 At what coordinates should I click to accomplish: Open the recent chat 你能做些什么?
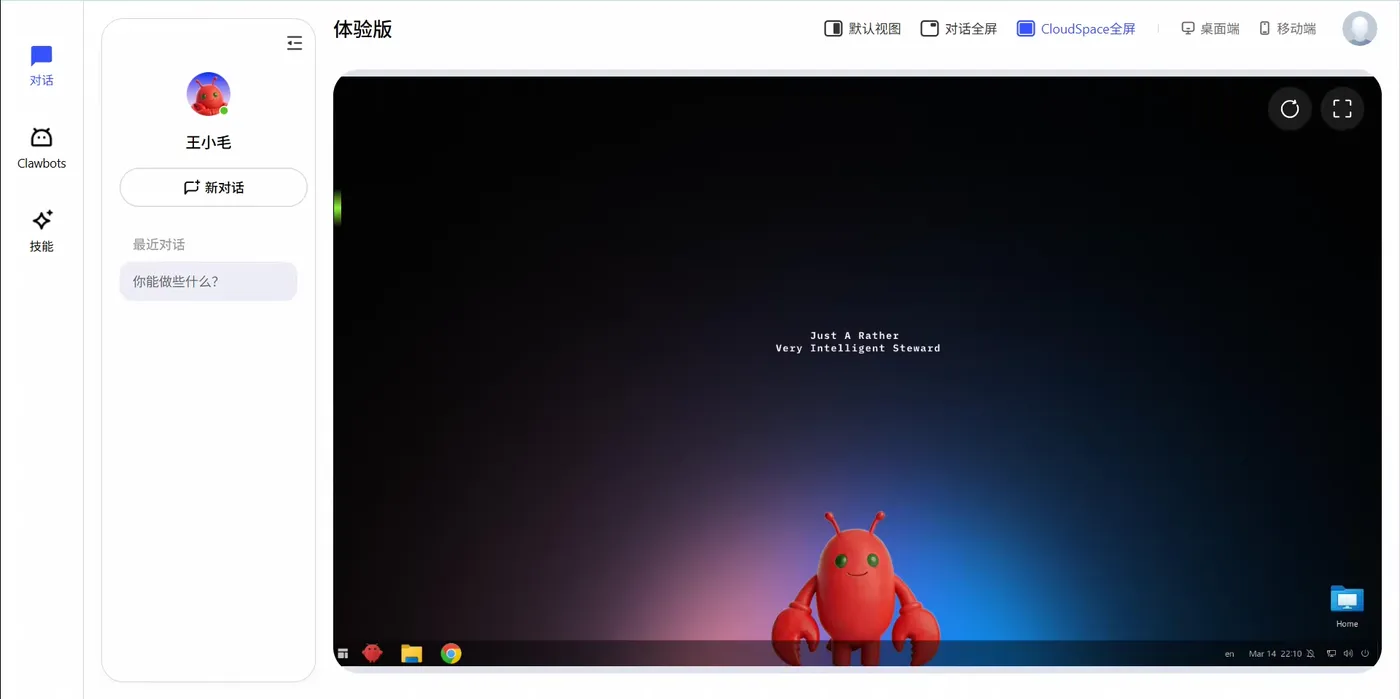click(x=208, y=281)
